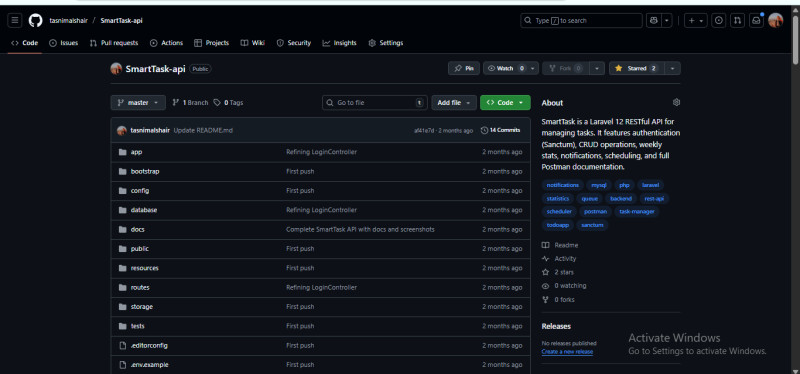Image resolution: width=800 pixels, height=374 pixels.
Task: Open the database folder name
Action: click(x=144, y=210)
